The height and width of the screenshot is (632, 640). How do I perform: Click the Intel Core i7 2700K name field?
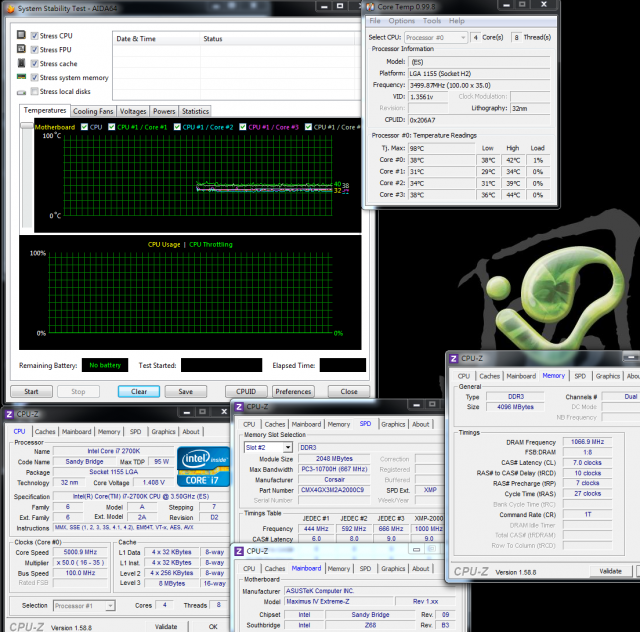(114, 451)
